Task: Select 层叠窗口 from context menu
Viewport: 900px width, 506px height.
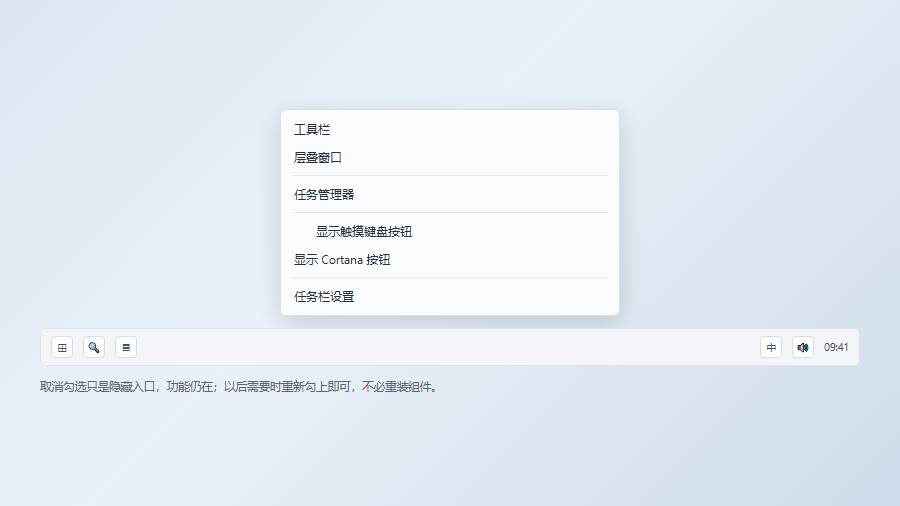Action: click(x=449, y=157)
